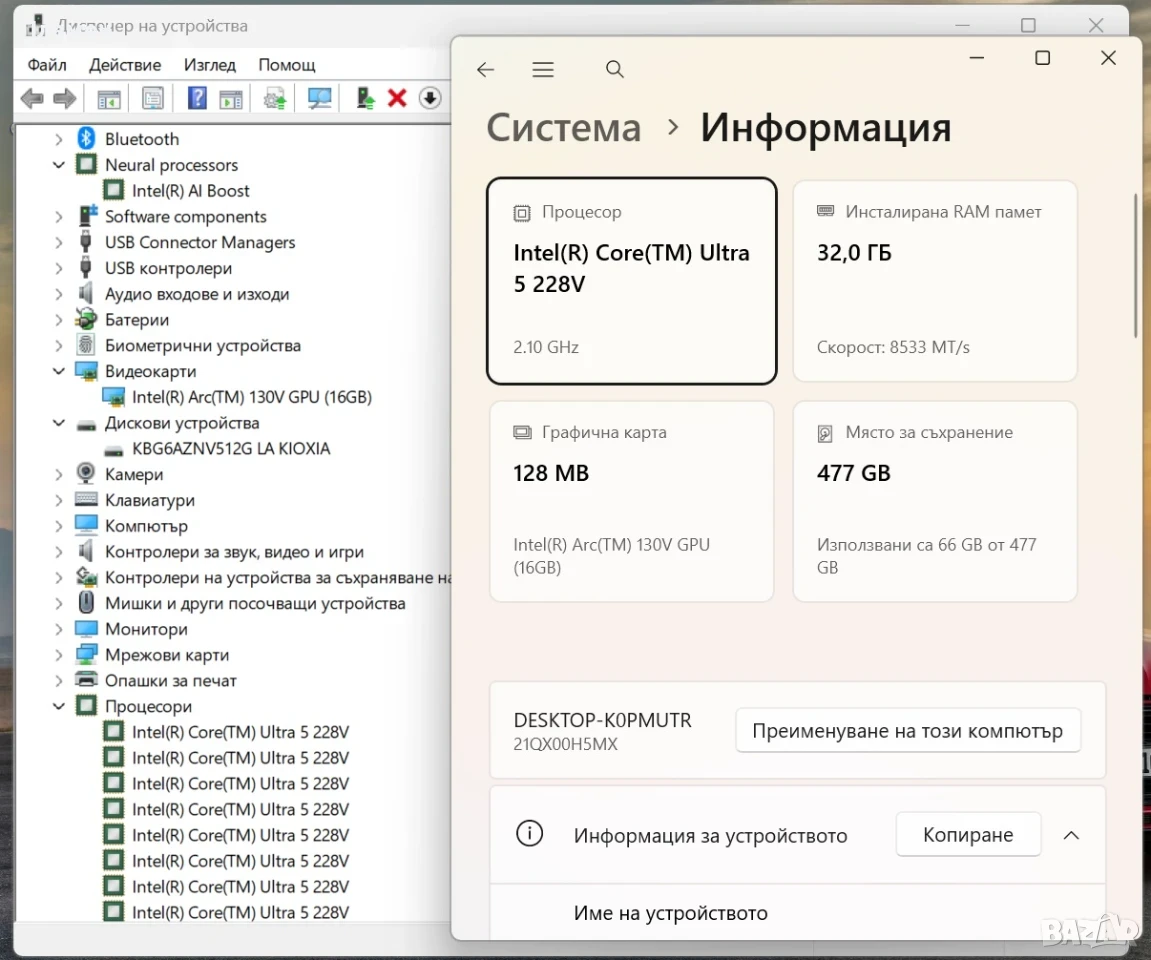
Task: Open the Инсталирана RAM памет card
Action: [934, 280]
